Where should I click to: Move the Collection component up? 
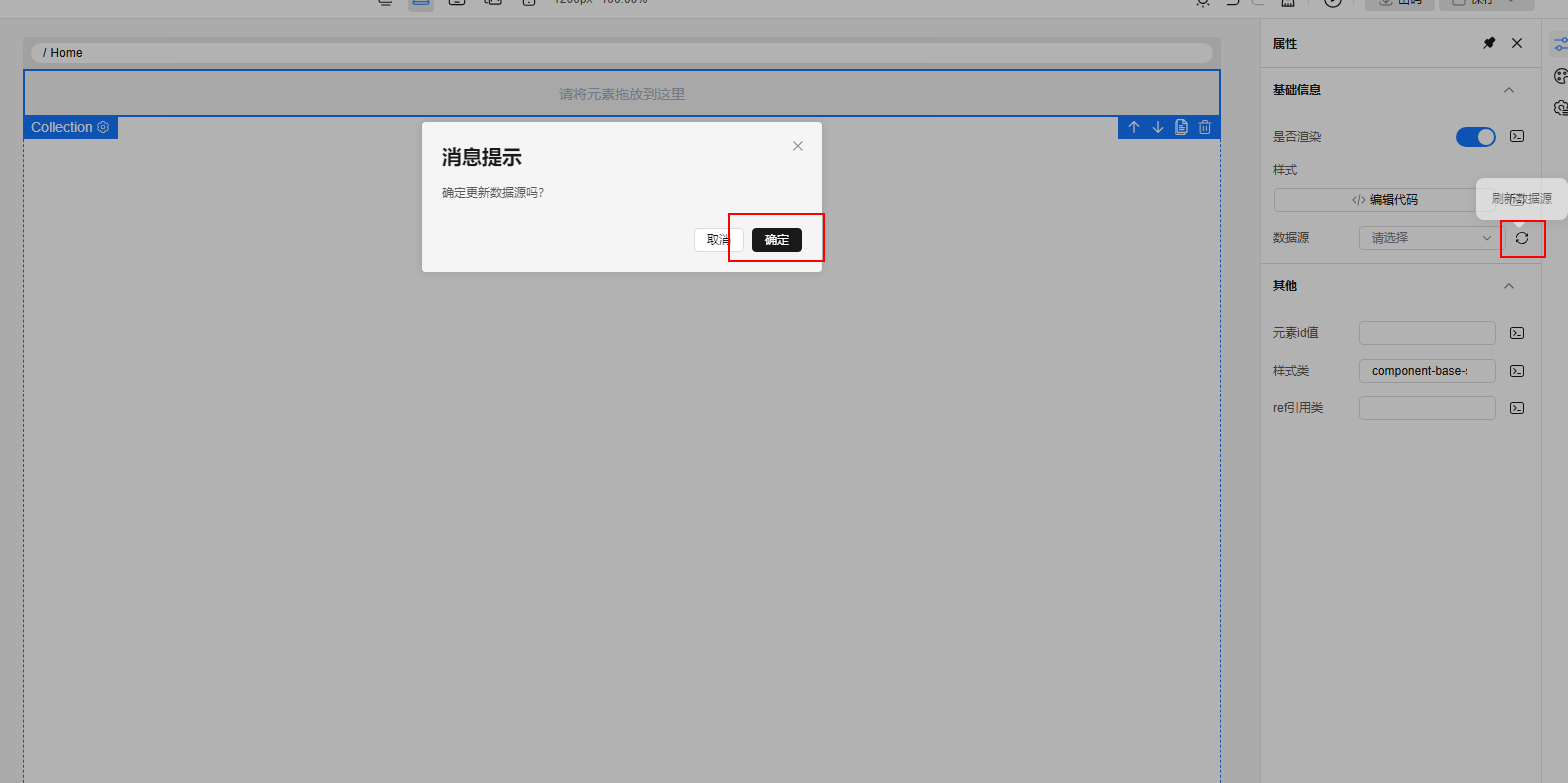point(1134,127)
